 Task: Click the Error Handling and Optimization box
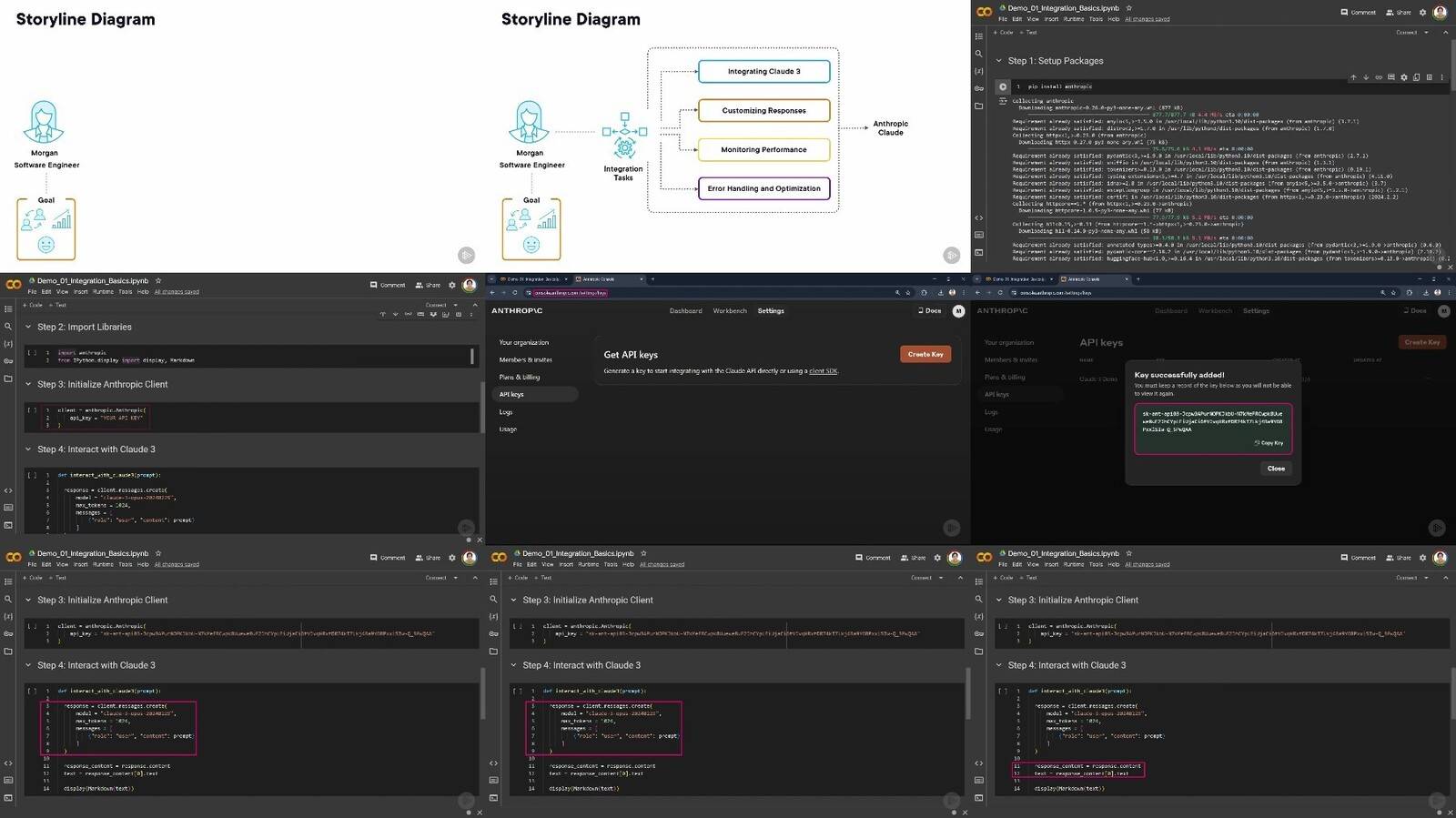(x=764, y=188)
